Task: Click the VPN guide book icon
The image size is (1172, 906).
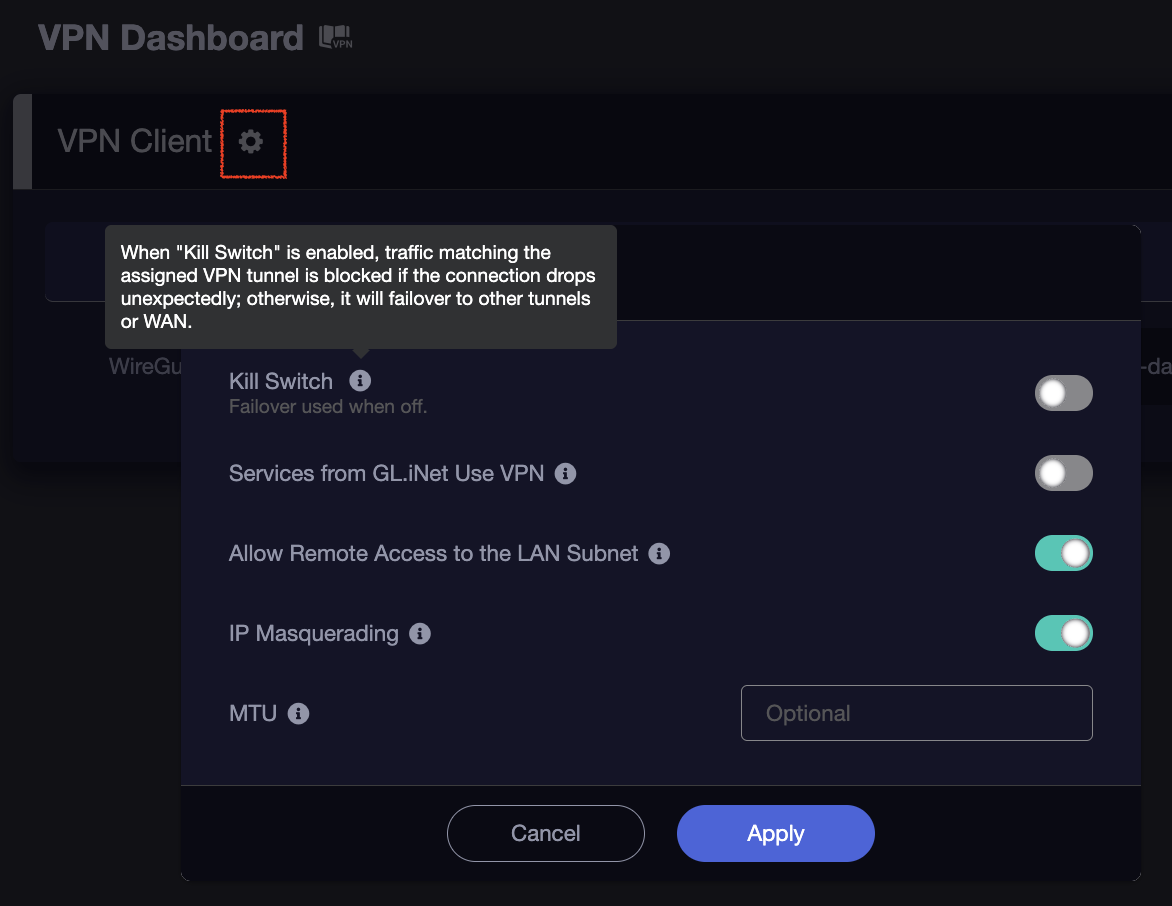Action: coord(336,37)
